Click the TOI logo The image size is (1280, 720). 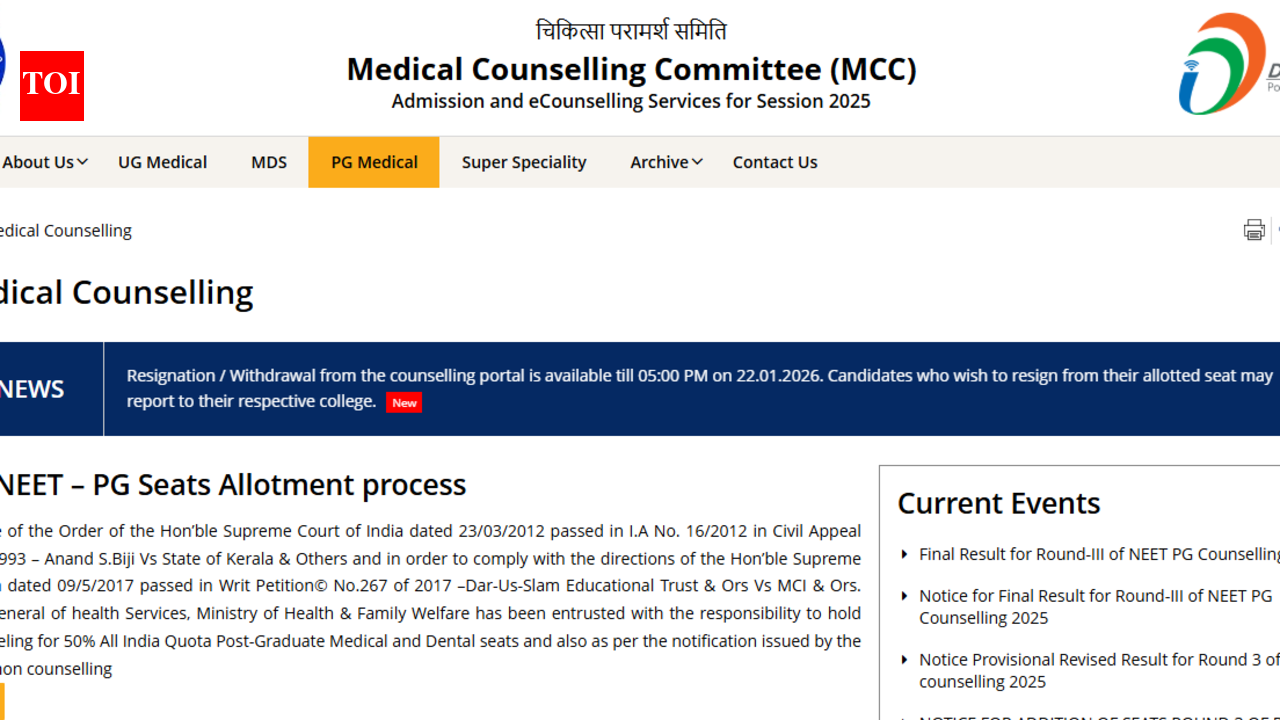[51, 86]
